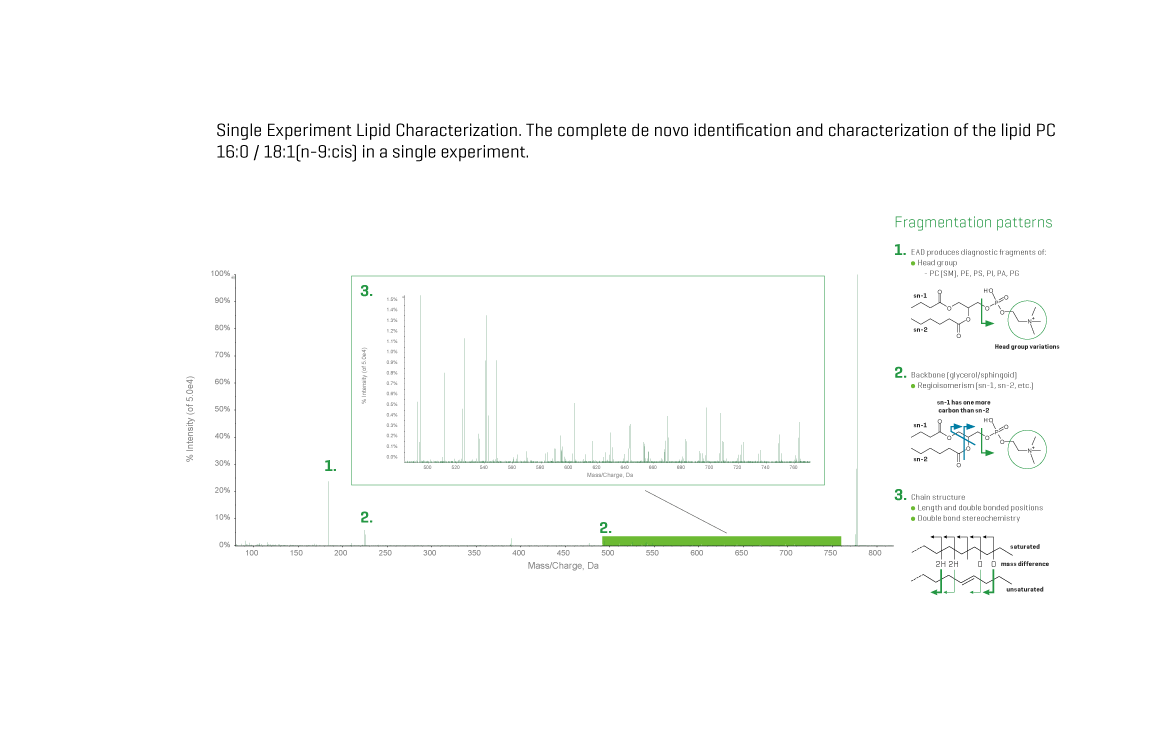Click the 'Double bond stereochemistry' bullet
The width and height of the screenshot is (1175, 750).
click(969, 518)
